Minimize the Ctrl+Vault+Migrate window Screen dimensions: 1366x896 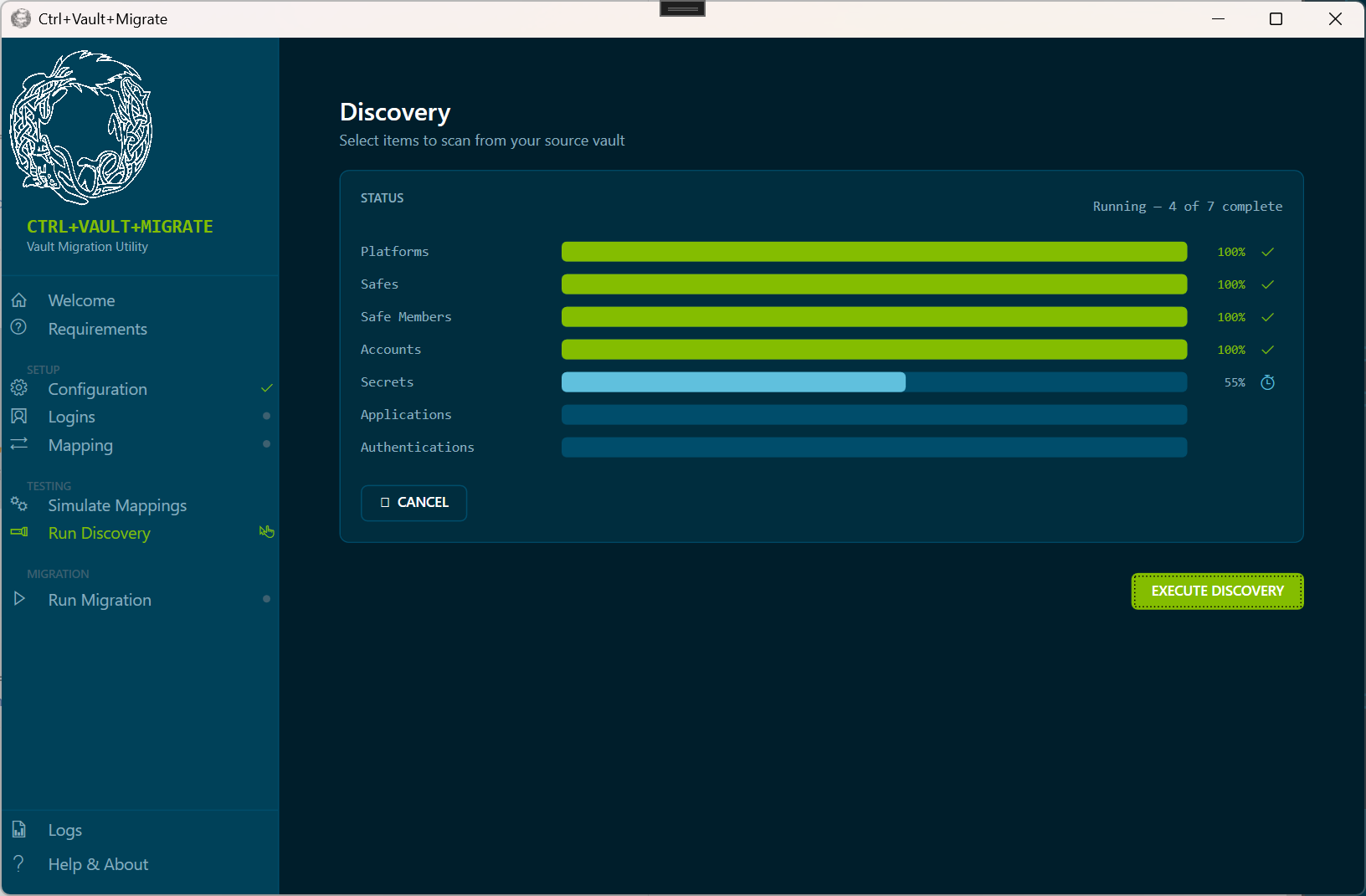[1219, 18]
